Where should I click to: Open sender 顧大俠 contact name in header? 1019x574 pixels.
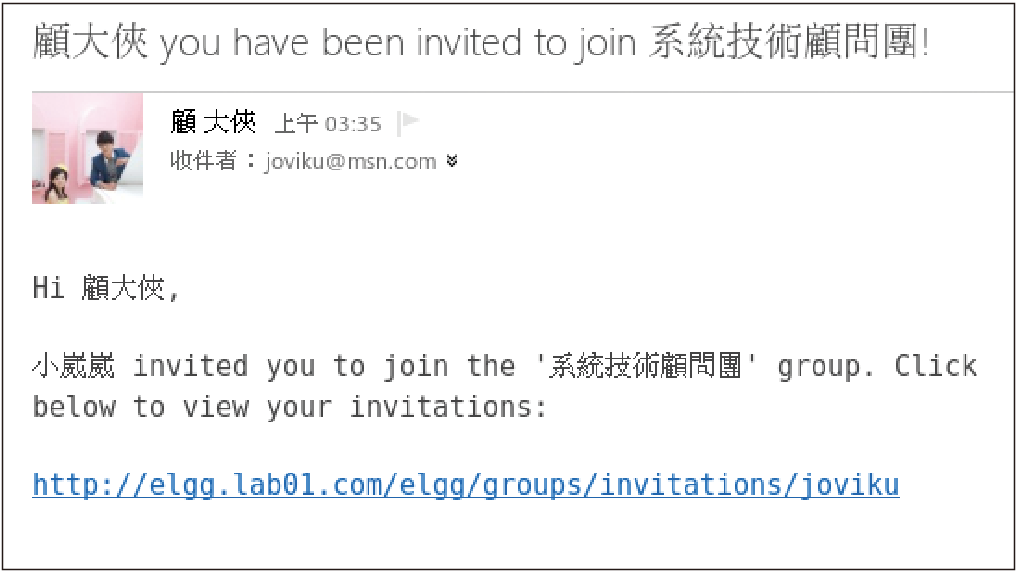(213, 122)
